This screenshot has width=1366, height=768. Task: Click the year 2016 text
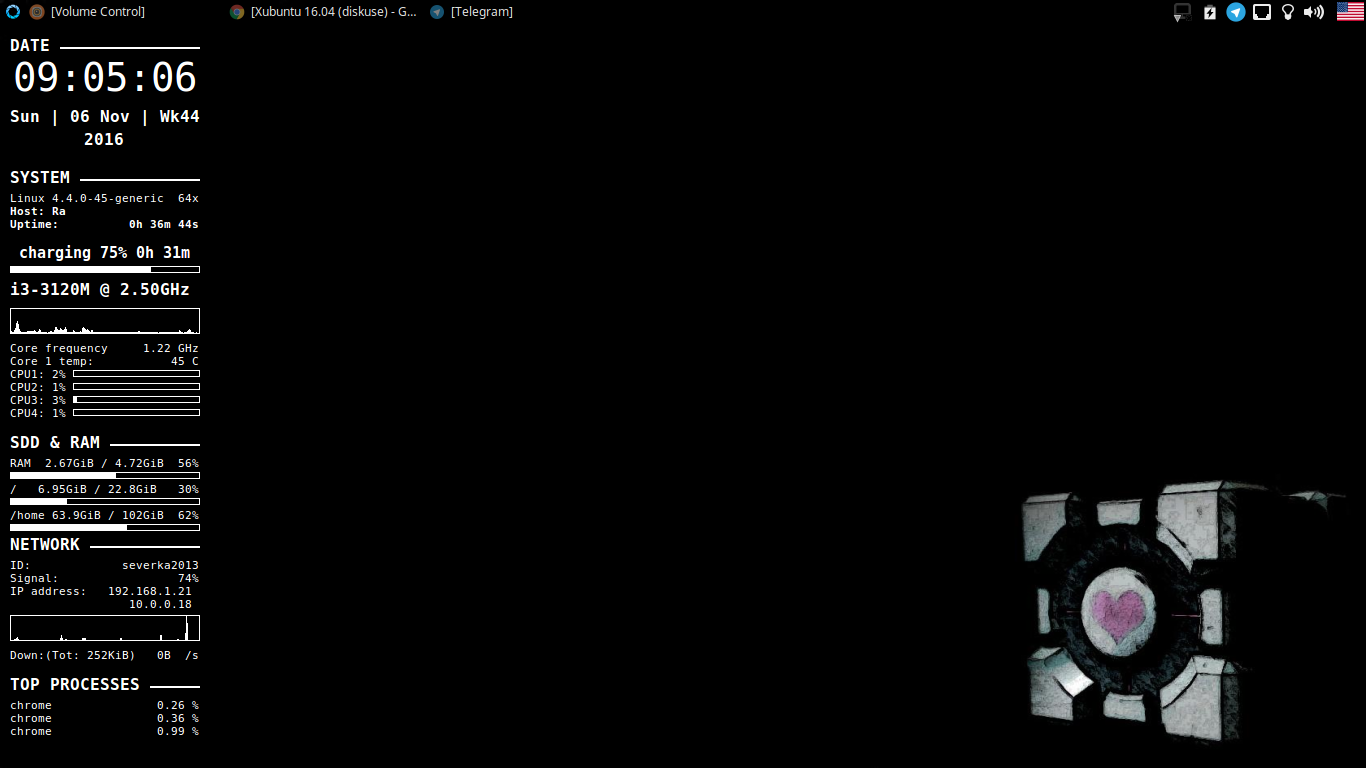(x=104, y=140)
